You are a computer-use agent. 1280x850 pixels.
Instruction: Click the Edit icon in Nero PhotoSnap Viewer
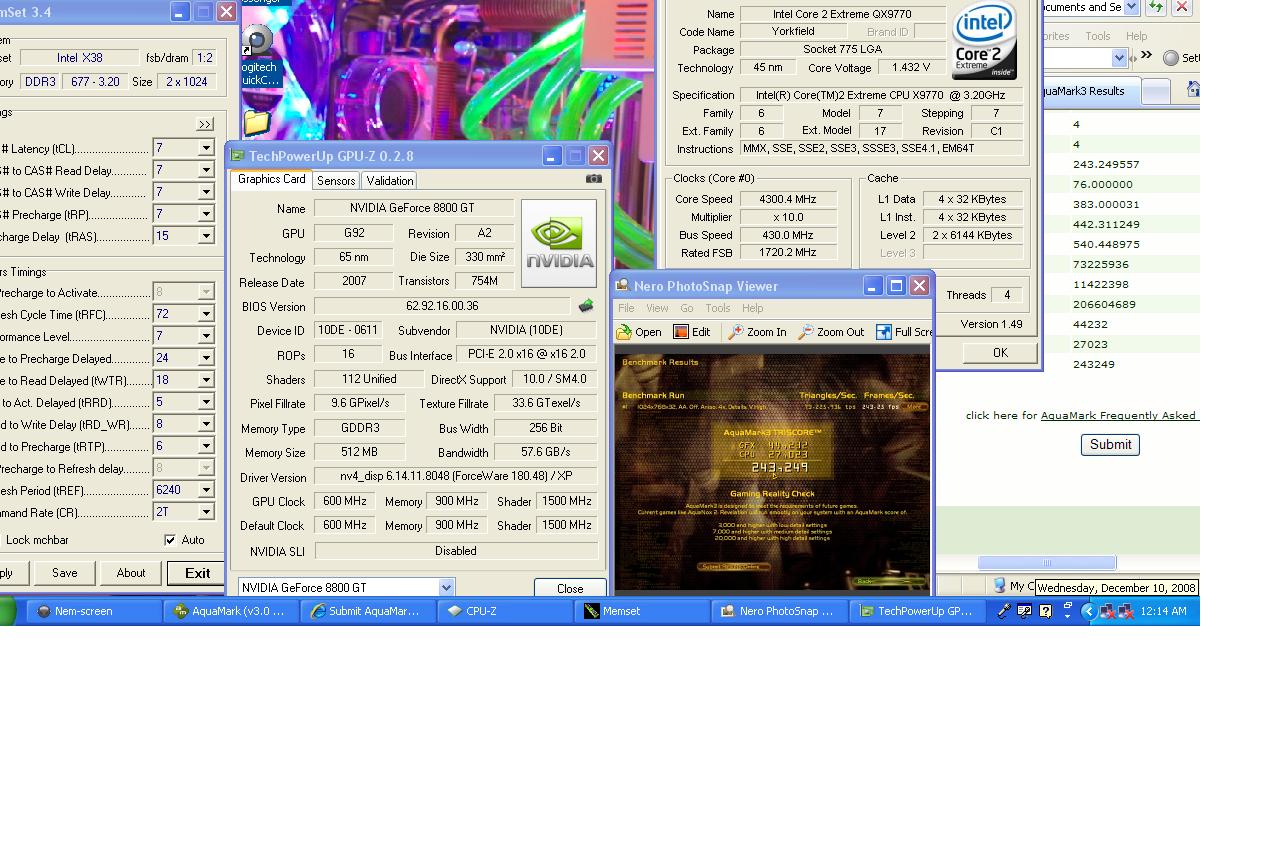coord(681,332)
